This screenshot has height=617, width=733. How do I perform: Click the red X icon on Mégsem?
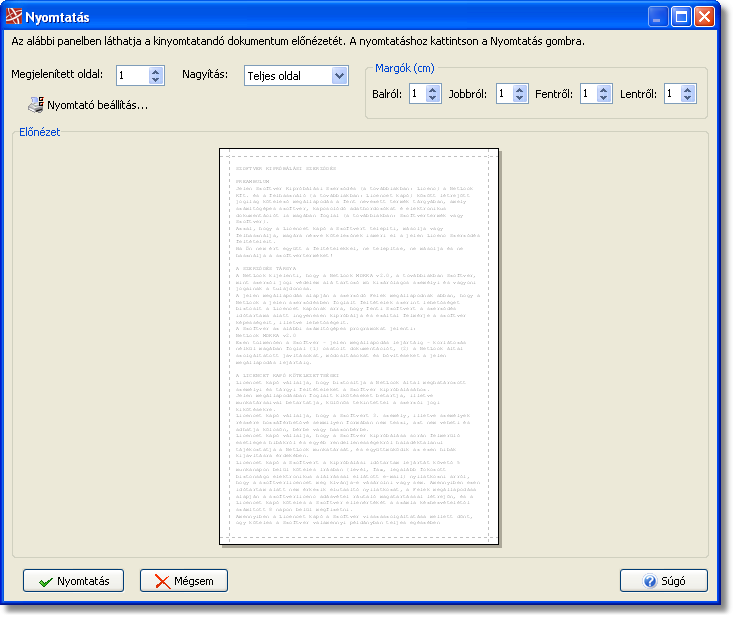click(162, 581)
